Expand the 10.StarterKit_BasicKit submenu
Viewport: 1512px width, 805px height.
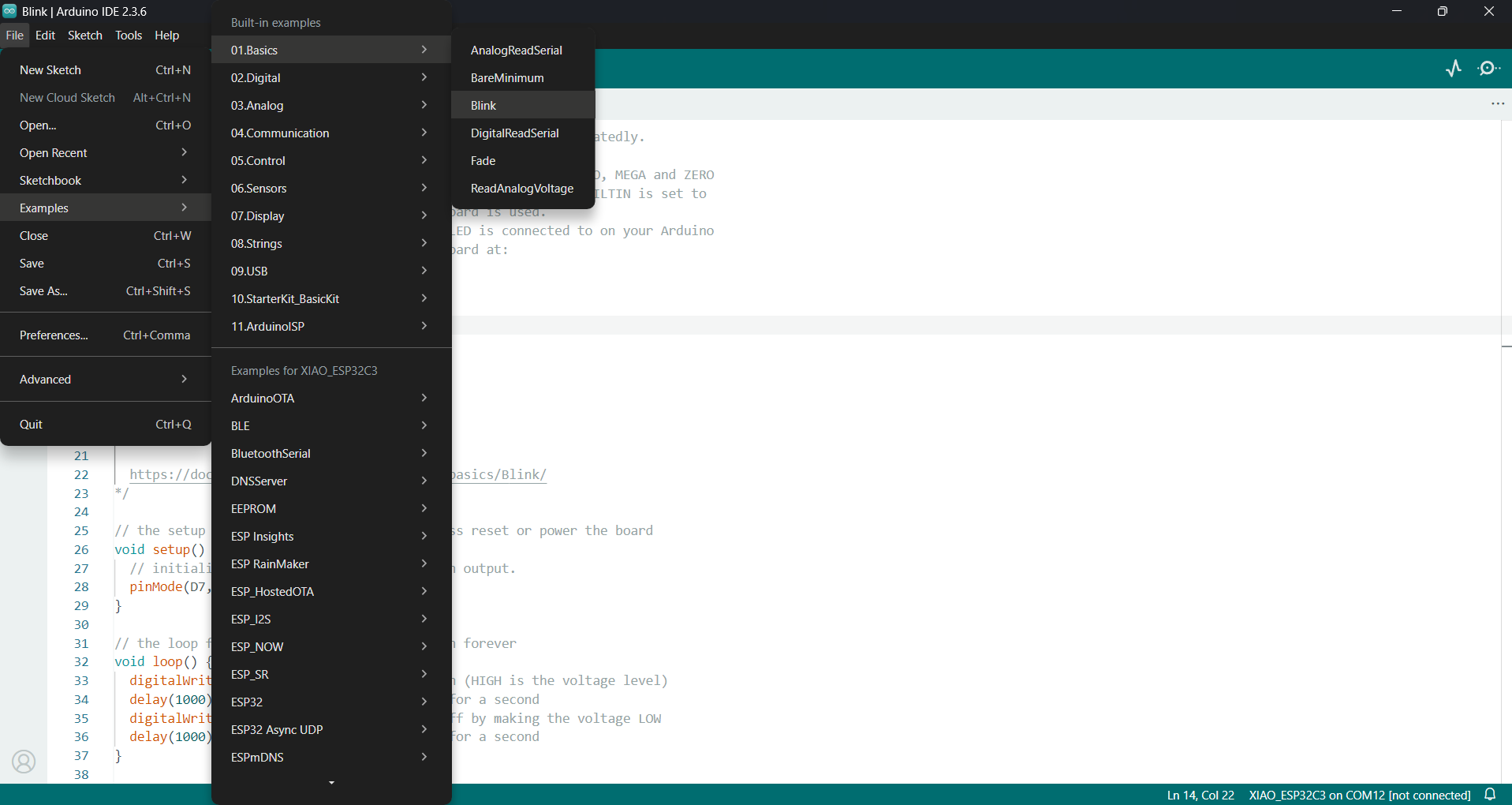(331, 299)
